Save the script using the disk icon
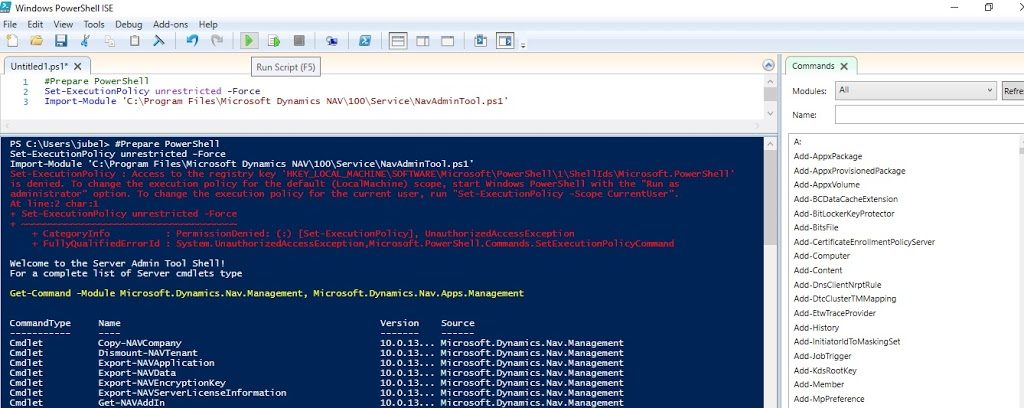 61,41
